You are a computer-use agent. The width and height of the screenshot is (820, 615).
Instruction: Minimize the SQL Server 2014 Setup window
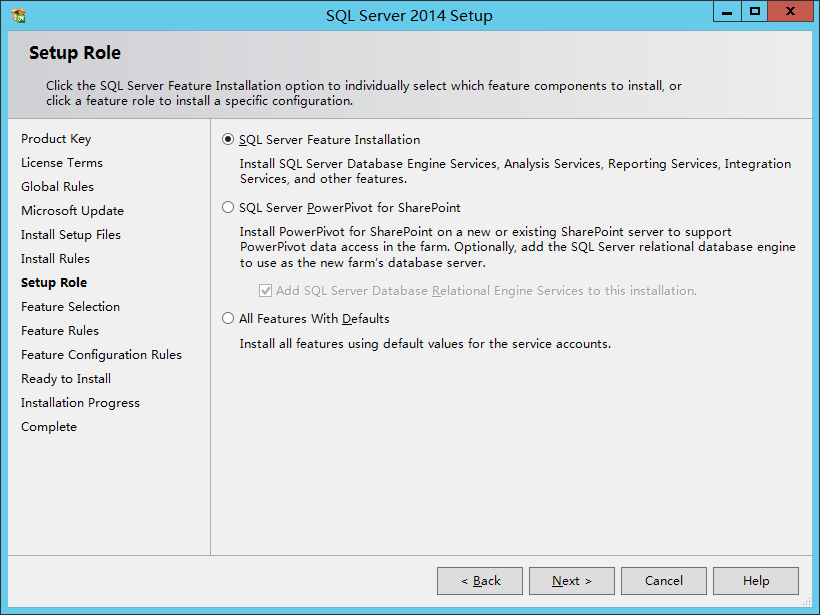(727, 12)
